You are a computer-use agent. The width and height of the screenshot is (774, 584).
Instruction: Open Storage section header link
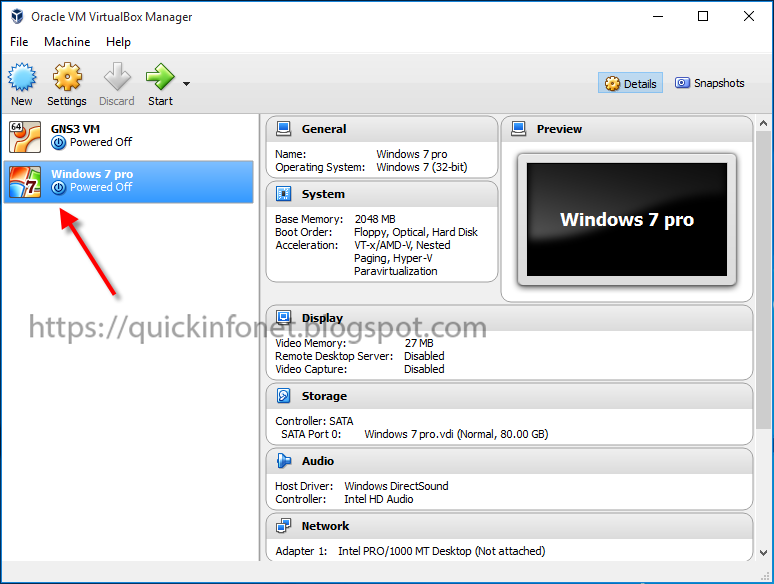tap(324, 396)
